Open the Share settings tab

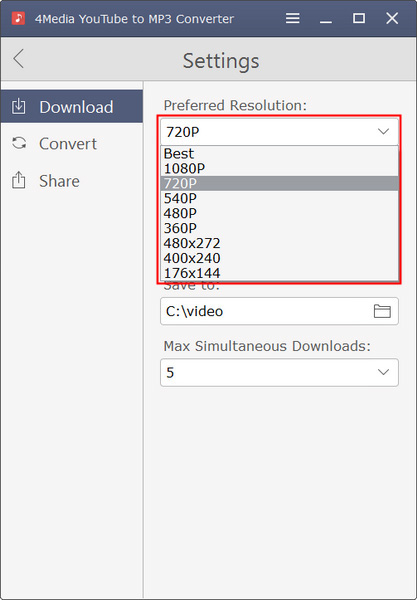(x=72, y=181)
